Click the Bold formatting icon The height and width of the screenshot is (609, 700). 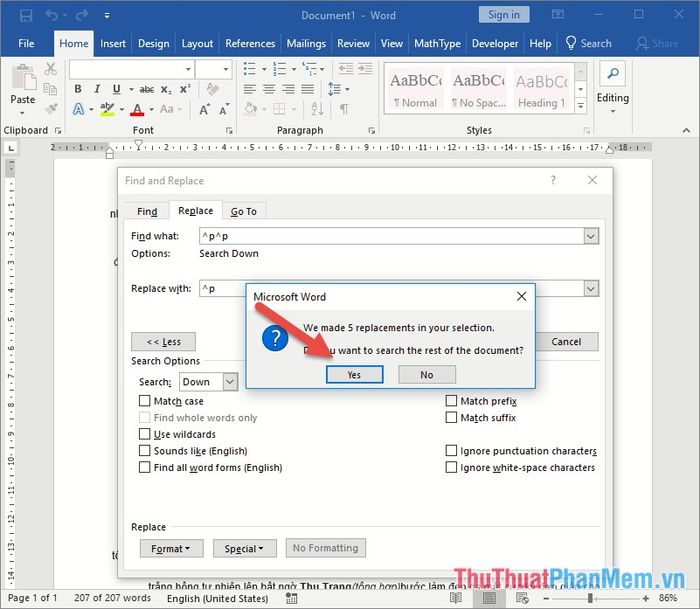click(78, 89)
